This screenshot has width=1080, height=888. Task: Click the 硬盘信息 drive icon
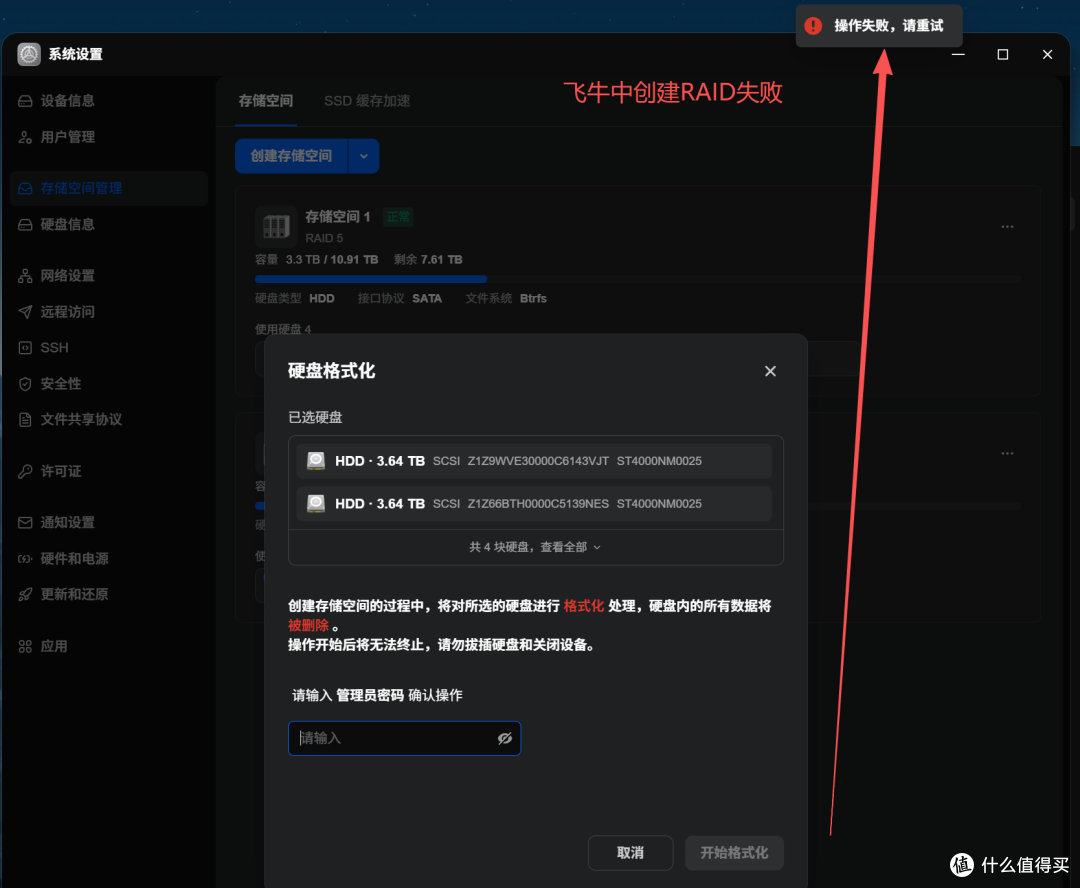click(x=25, y=225)
